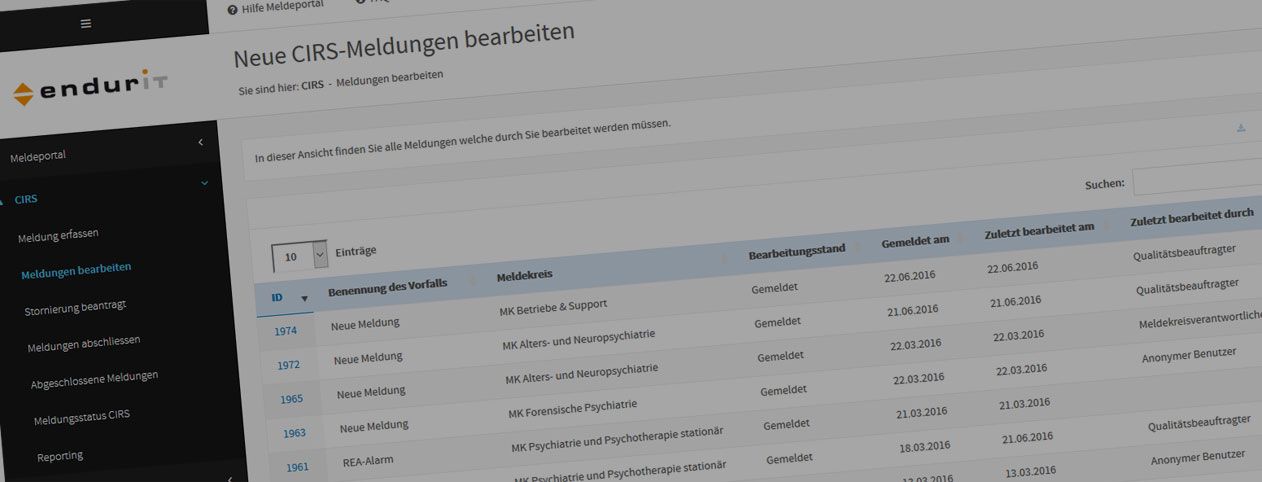The width and height of the screenshot is (1262, 482).
Task: Expand the Meldeportal sidebar section chevron
Action: pyautogui.click(x=200, y=143)
